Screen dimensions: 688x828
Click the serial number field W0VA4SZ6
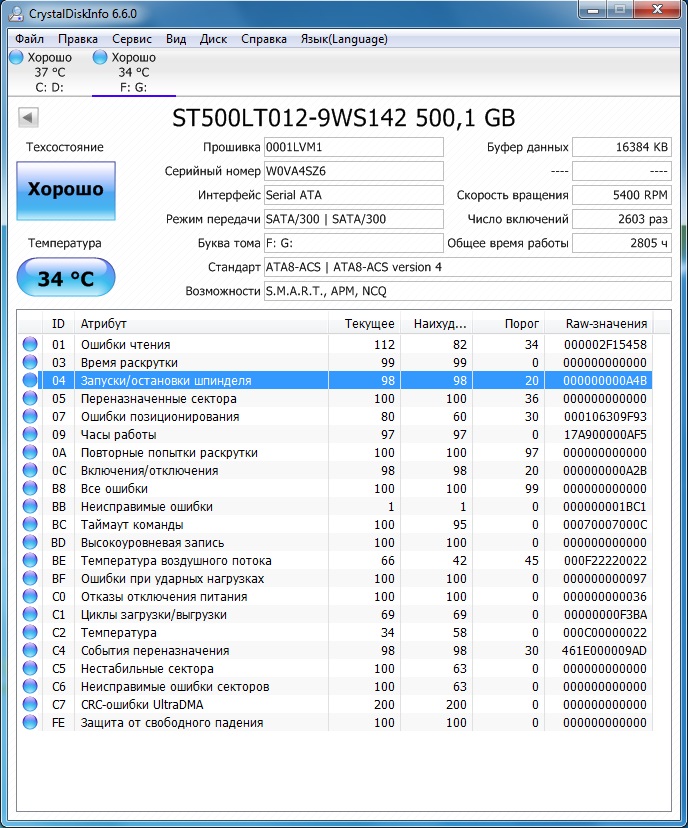[352, 171]
